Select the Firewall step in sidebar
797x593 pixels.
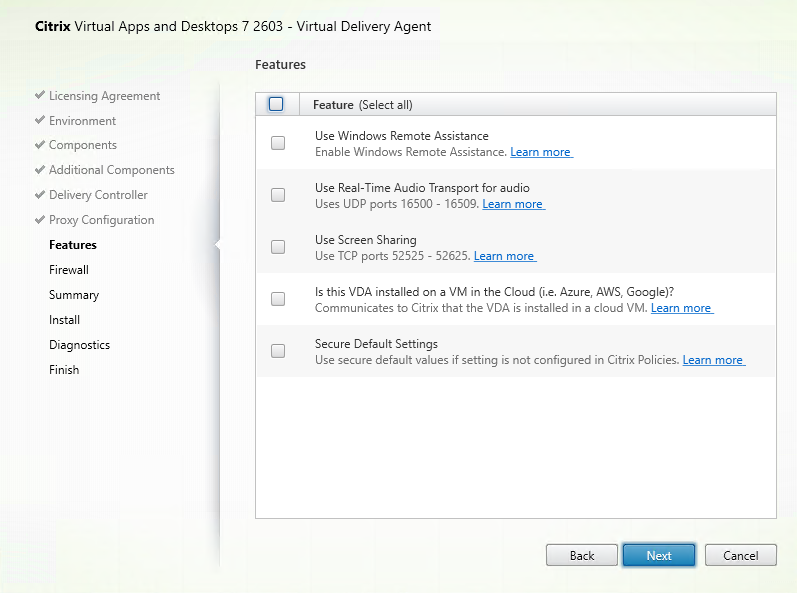point(69,270)
